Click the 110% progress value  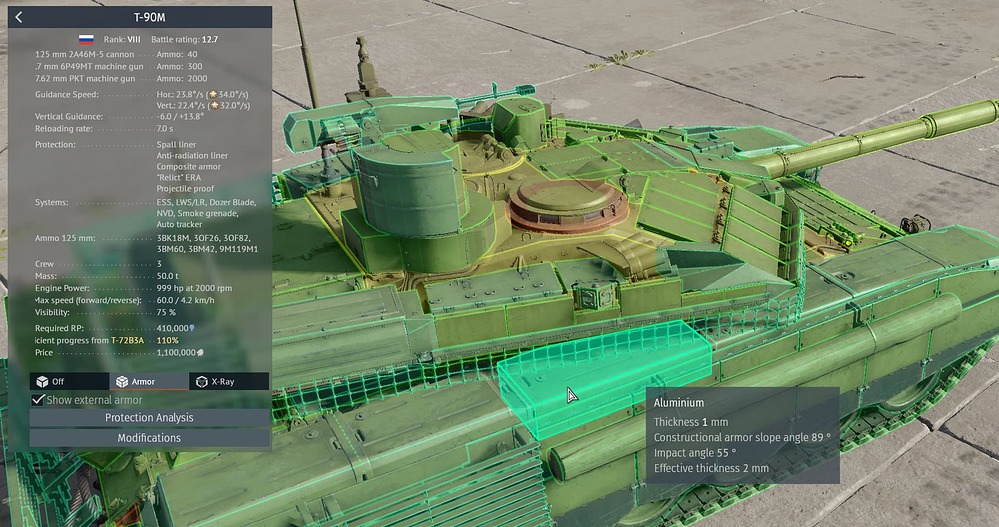168,340
